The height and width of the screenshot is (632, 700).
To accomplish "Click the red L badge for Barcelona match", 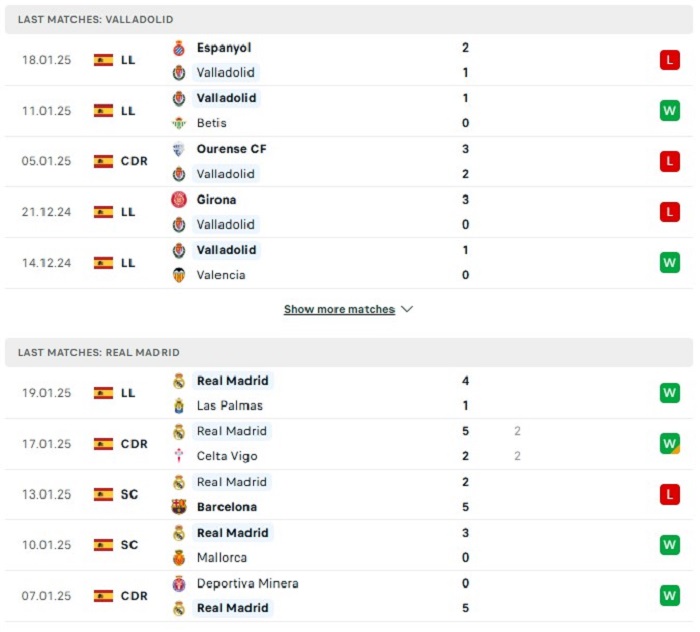I will [670, 494].
